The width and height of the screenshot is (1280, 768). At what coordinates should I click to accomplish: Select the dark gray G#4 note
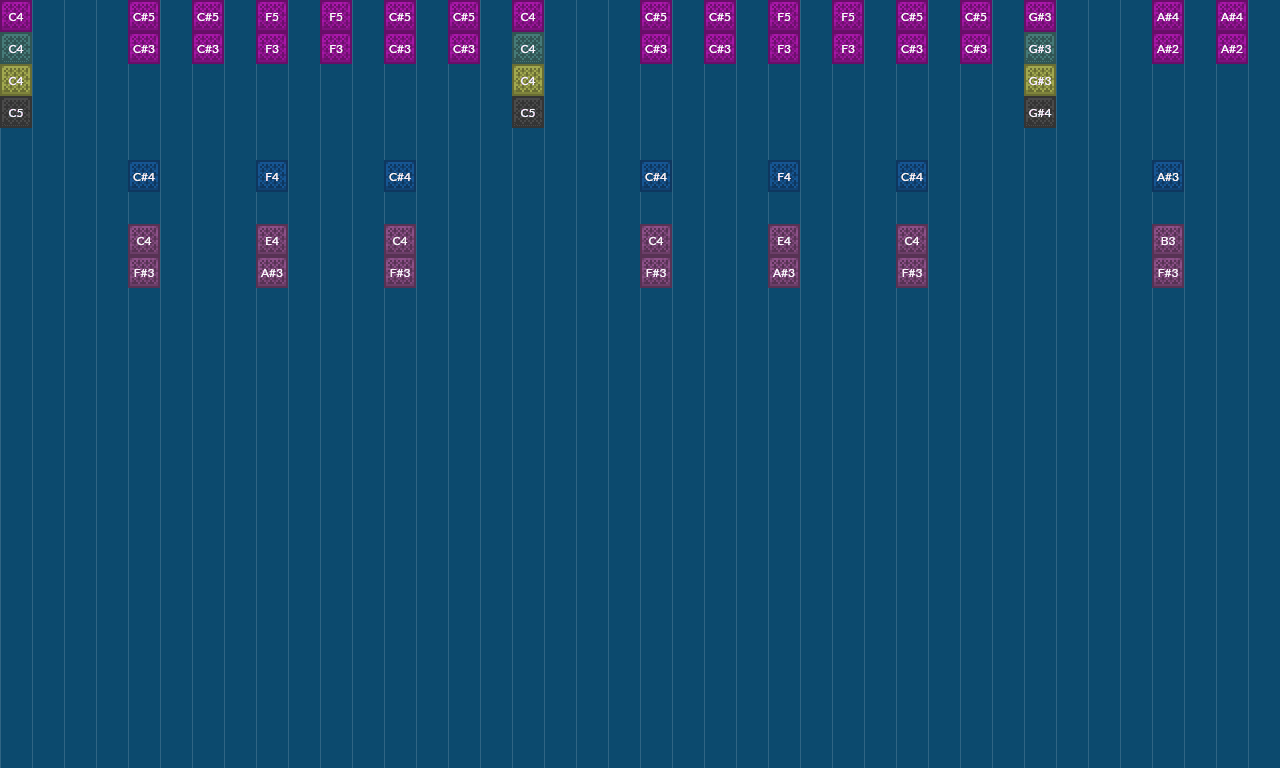[1040, 113]
